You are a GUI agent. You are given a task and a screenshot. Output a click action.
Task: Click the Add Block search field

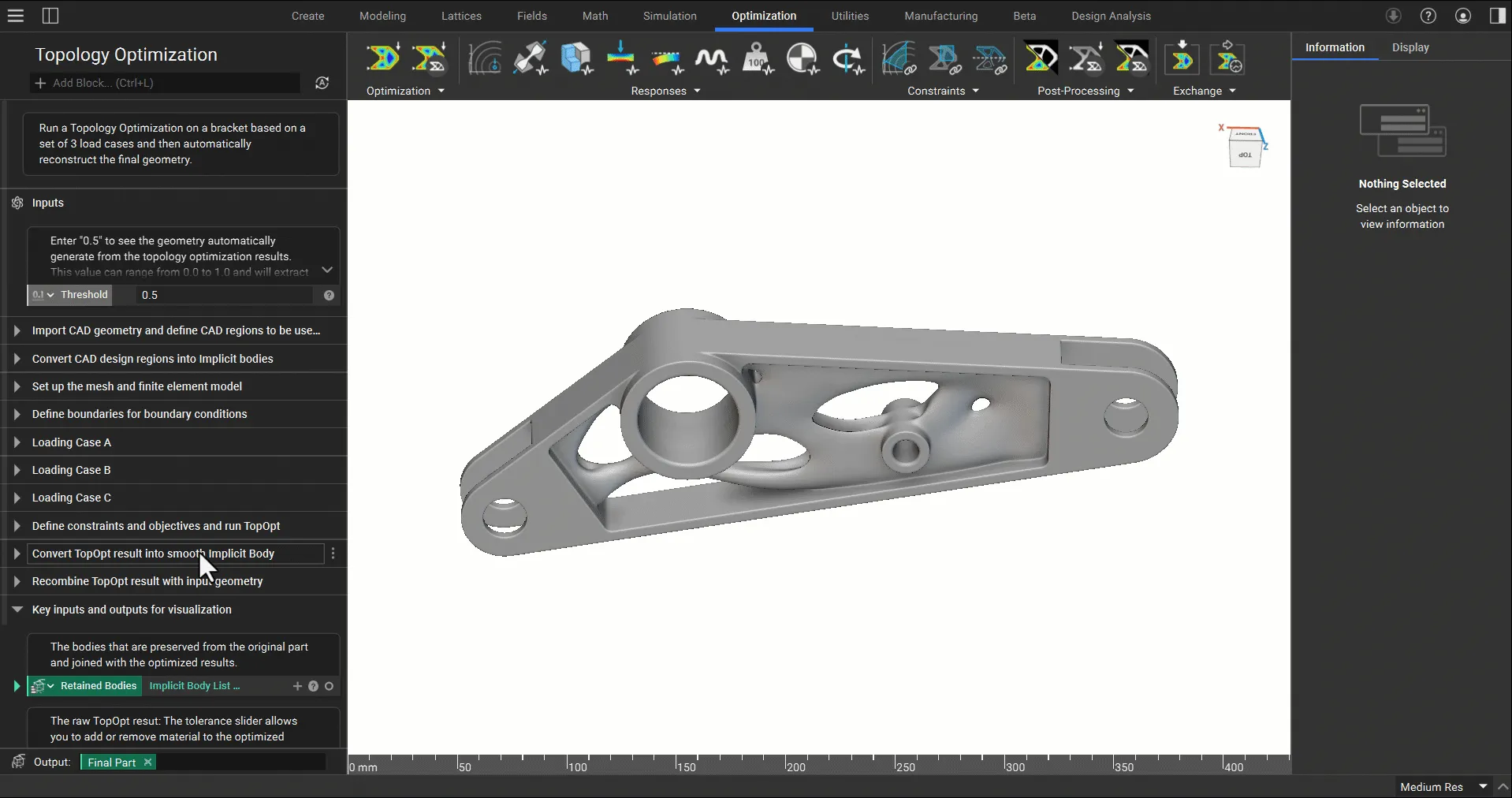[x=165, y=83]
